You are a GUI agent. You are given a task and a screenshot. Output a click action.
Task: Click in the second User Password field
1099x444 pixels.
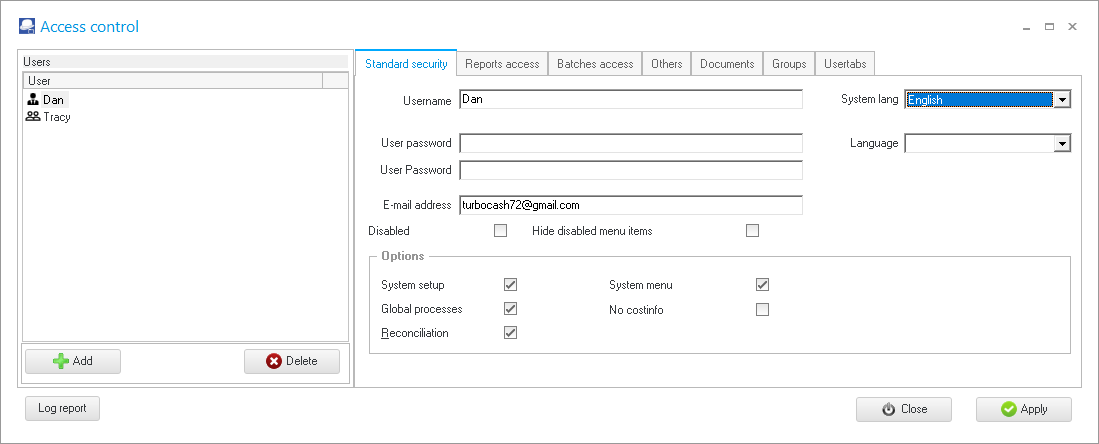[x=631, y=170]
